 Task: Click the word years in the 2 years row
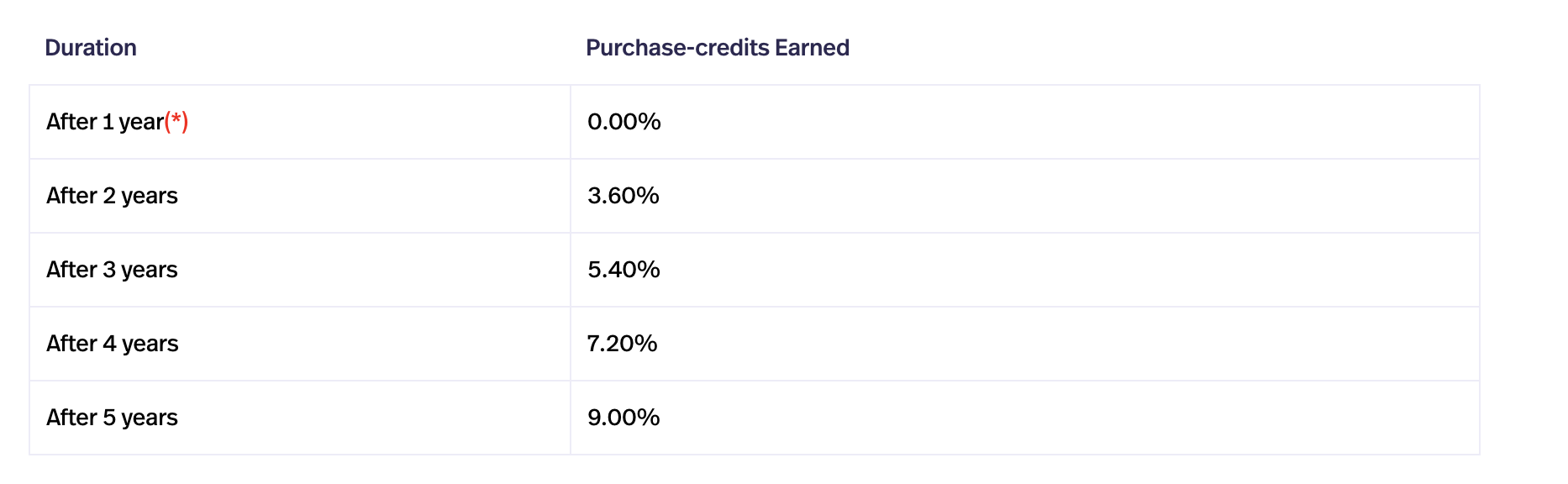click(149, 197)
